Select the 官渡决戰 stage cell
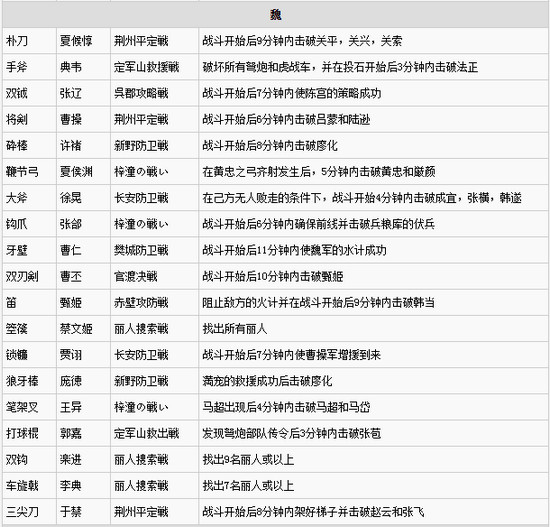 154,276
